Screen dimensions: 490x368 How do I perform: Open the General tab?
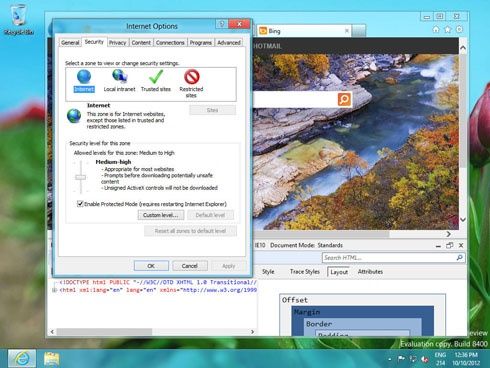click(x=70, y=43)
